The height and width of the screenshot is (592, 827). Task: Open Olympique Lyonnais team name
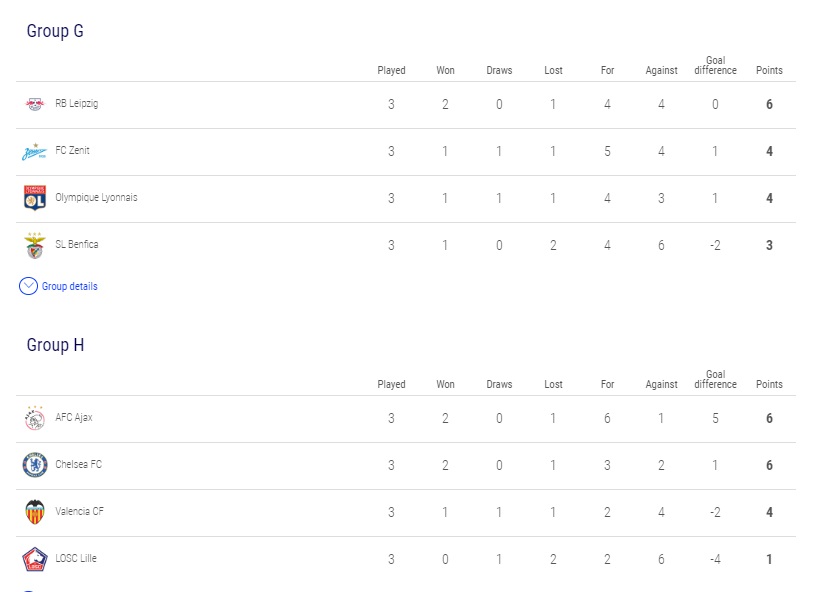97,197
